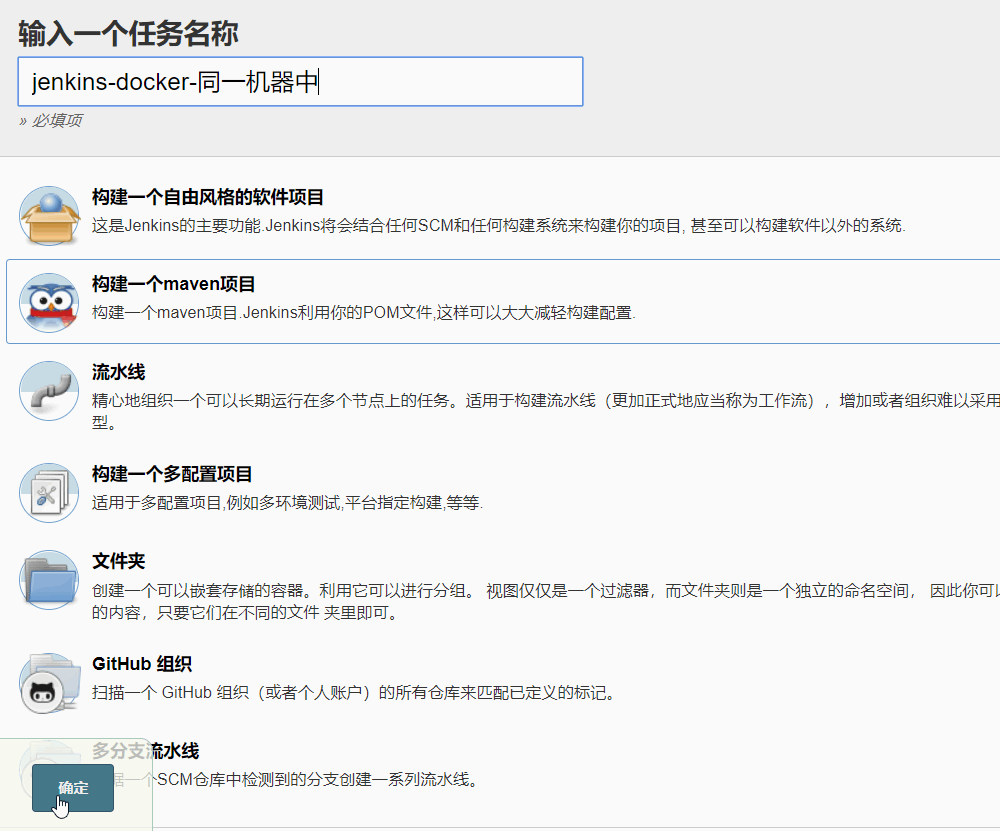
Task: Select the GitHub 组织 title
Action: tap(142, 664)
